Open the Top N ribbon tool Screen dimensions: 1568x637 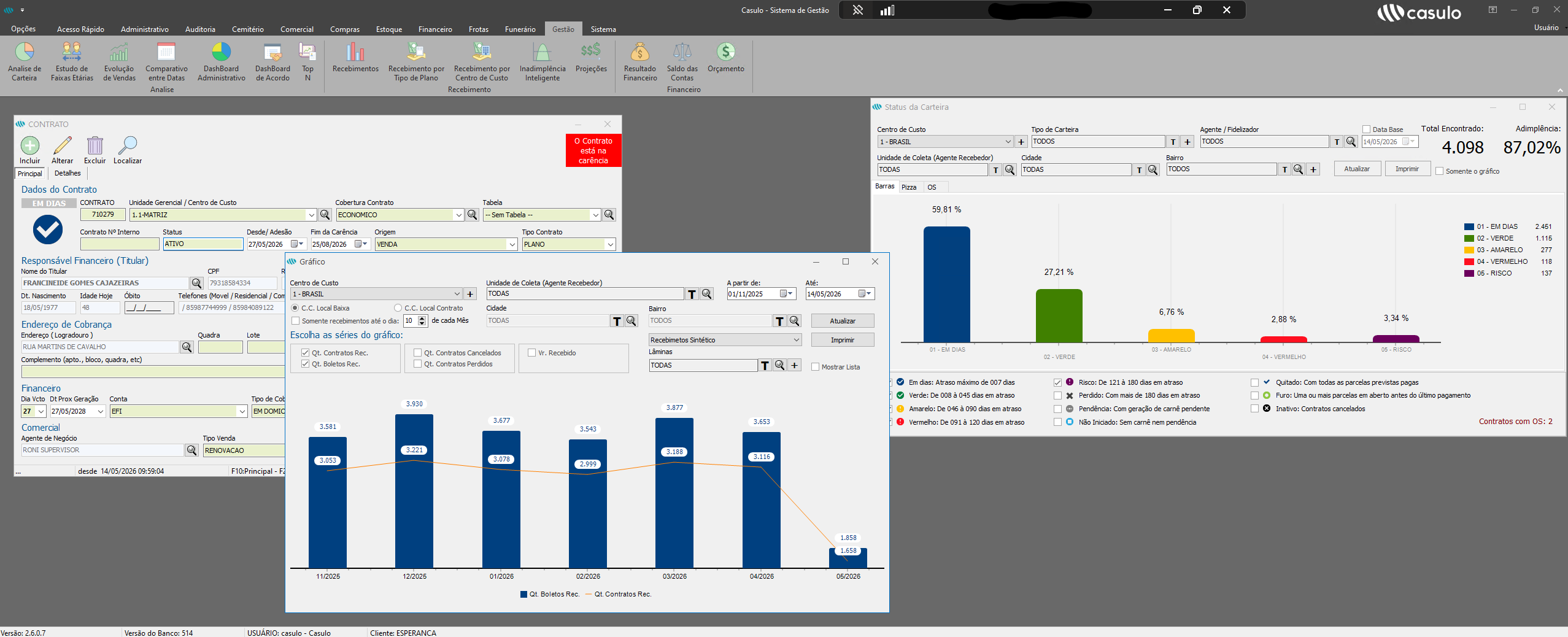coord(307,61)
